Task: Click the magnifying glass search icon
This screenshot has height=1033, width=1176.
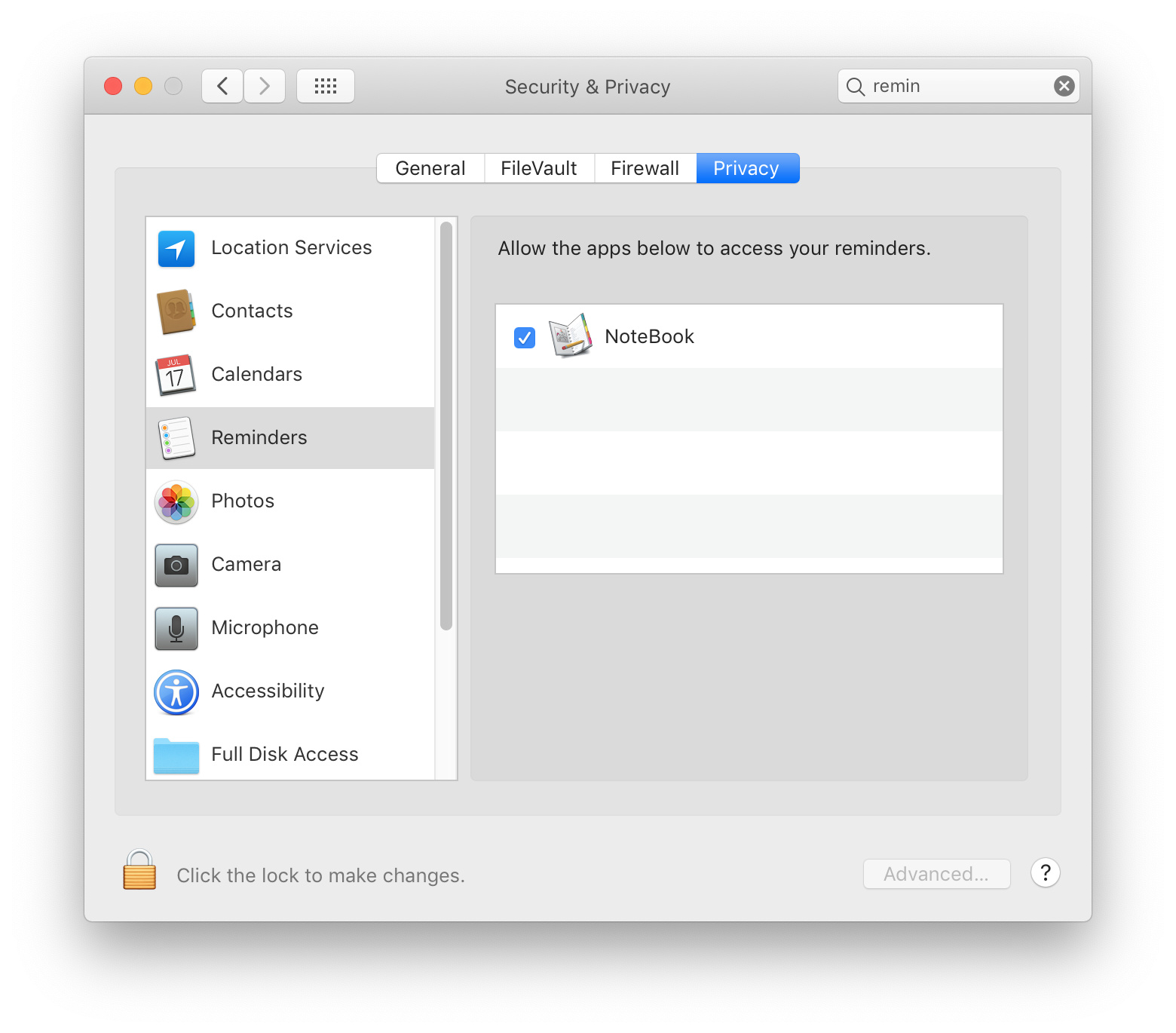Action: (855, 87)
